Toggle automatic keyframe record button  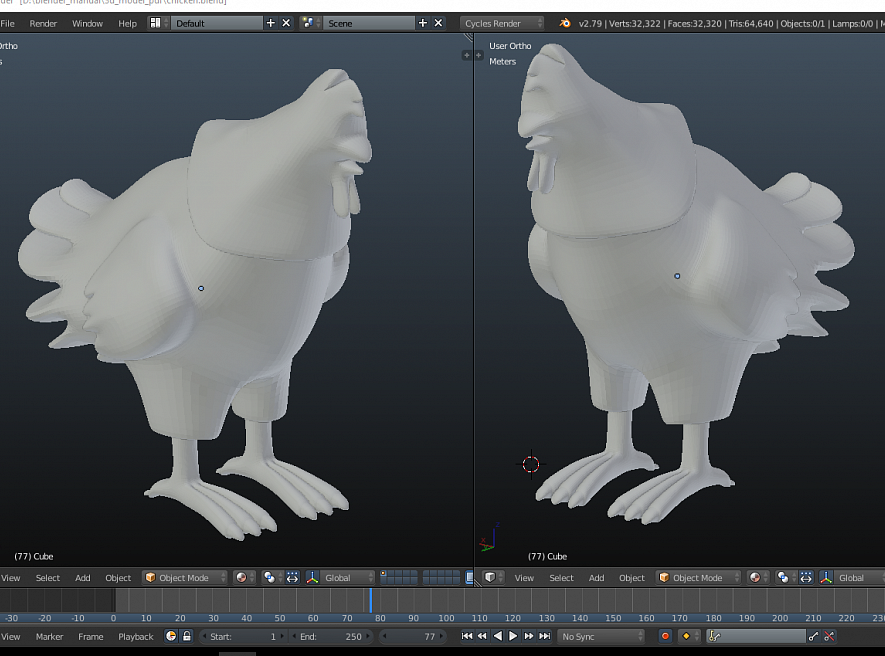point(664,636)
